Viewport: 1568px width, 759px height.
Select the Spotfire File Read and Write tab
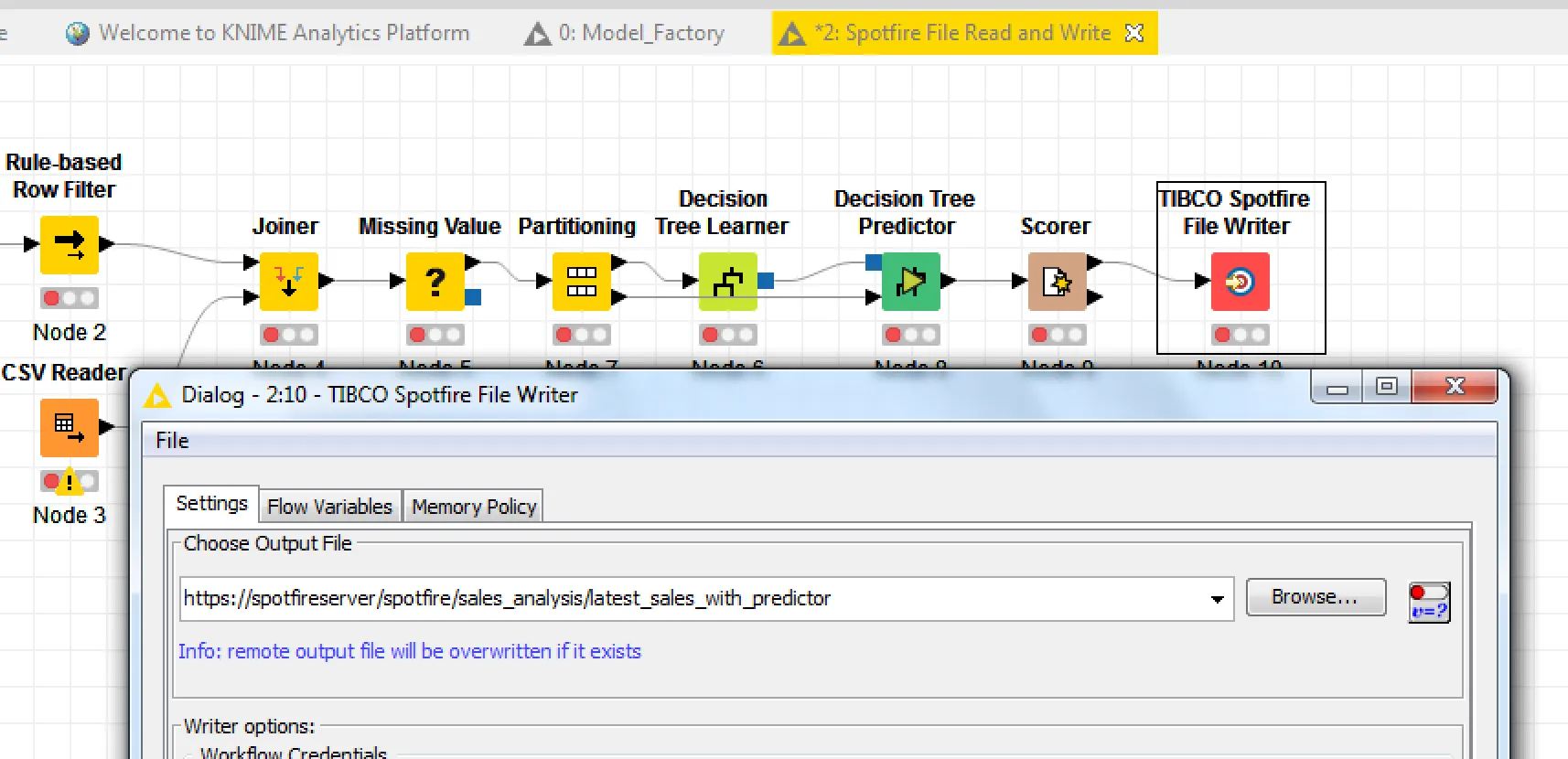pos(964,33)
